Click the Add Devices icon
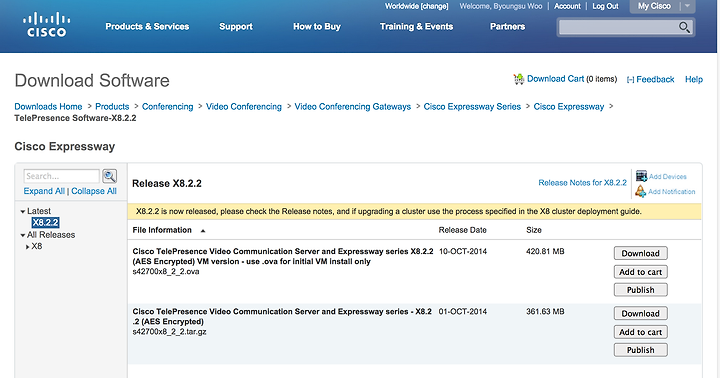The image size is (720, 378). [641, 176]
